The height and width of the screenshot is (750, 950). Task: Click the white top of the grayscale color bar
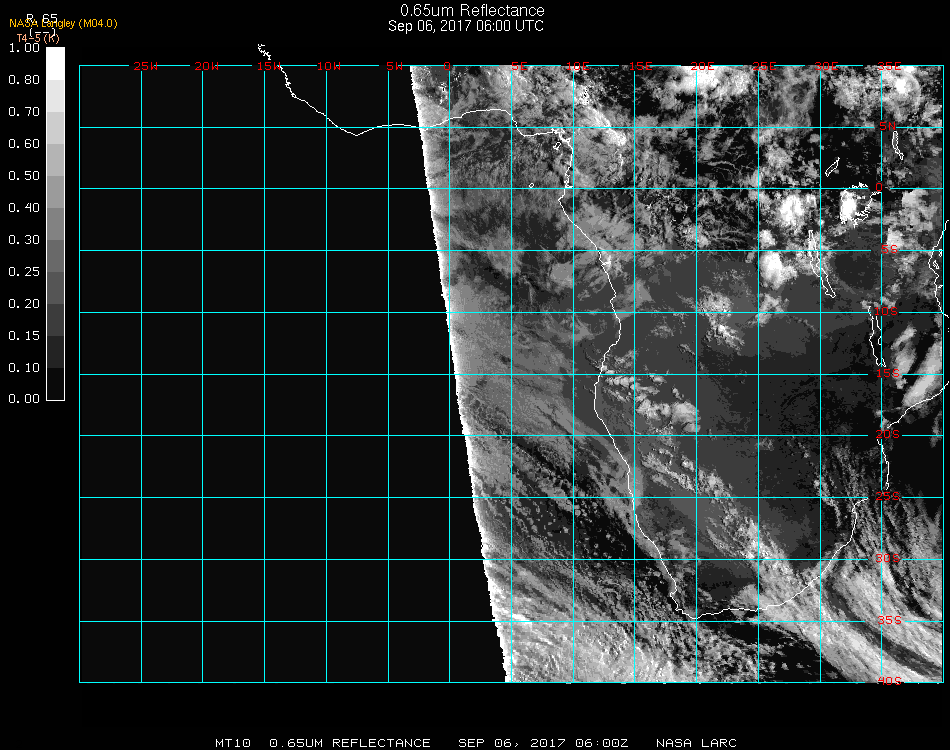pos(55,64)
